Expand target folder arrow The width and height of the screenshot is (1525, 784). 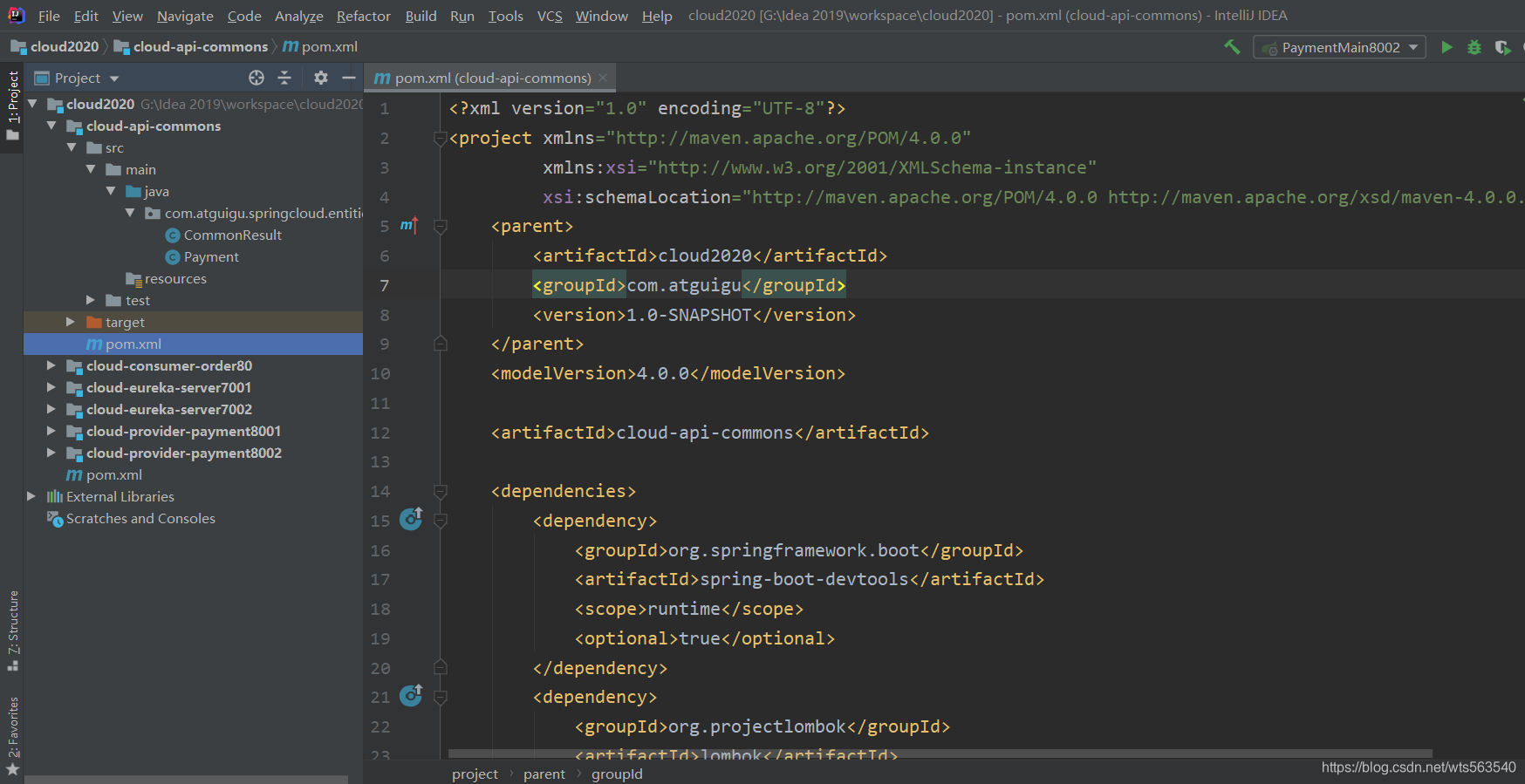click(72, 322)
